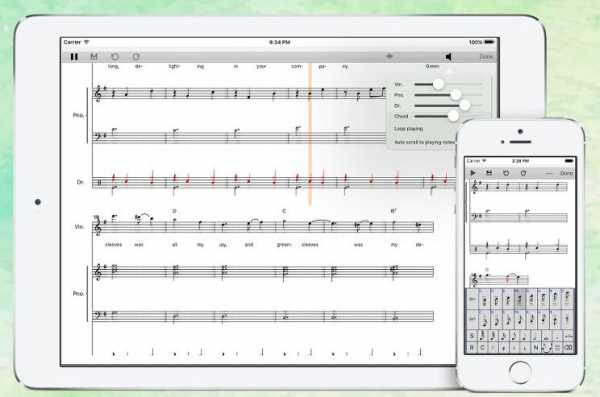Select the S key on note keyboard
600x397 pixels.
coord(471,336)
